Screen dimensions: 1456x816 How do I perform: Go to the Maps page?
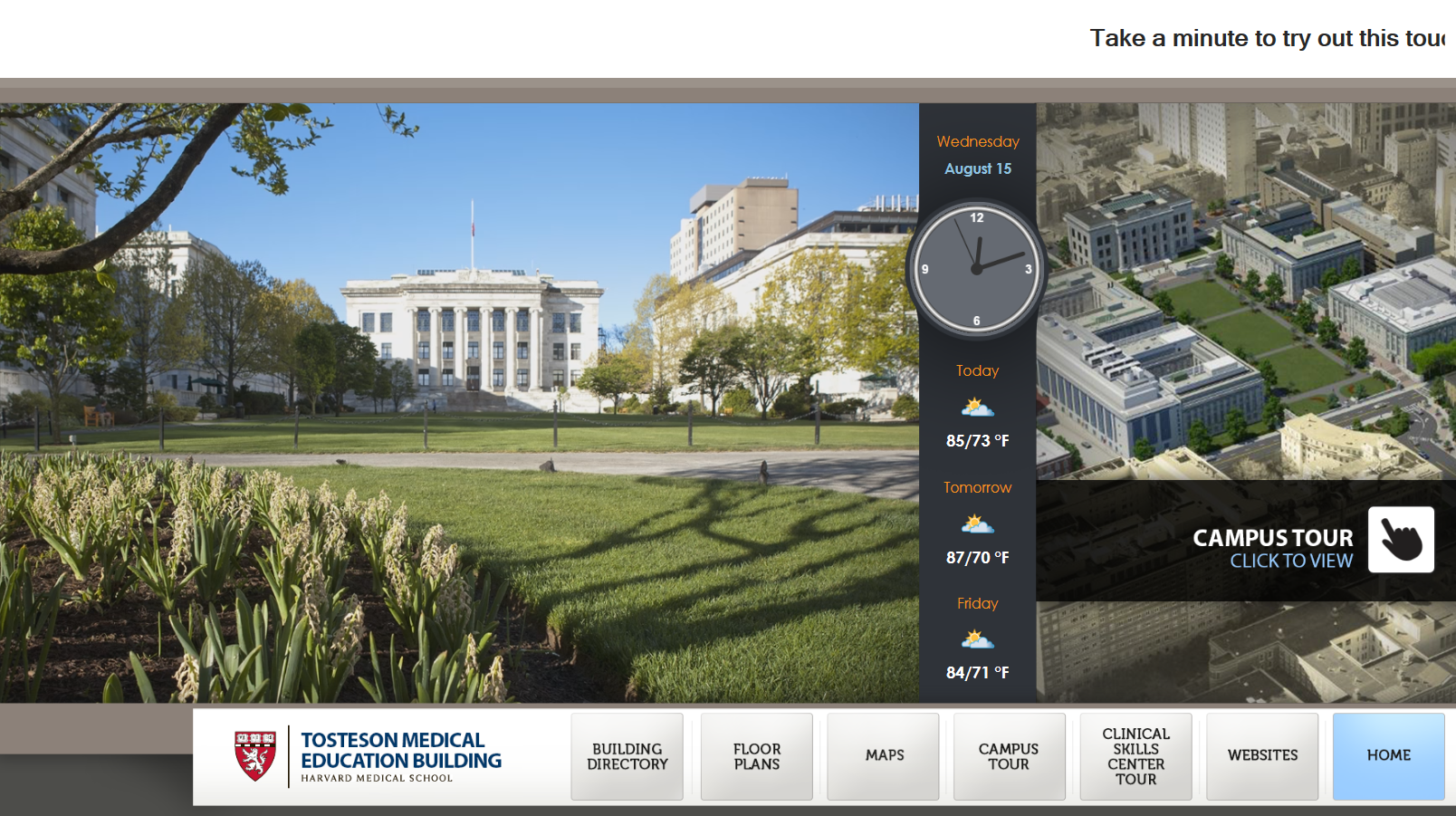point(884,756)
